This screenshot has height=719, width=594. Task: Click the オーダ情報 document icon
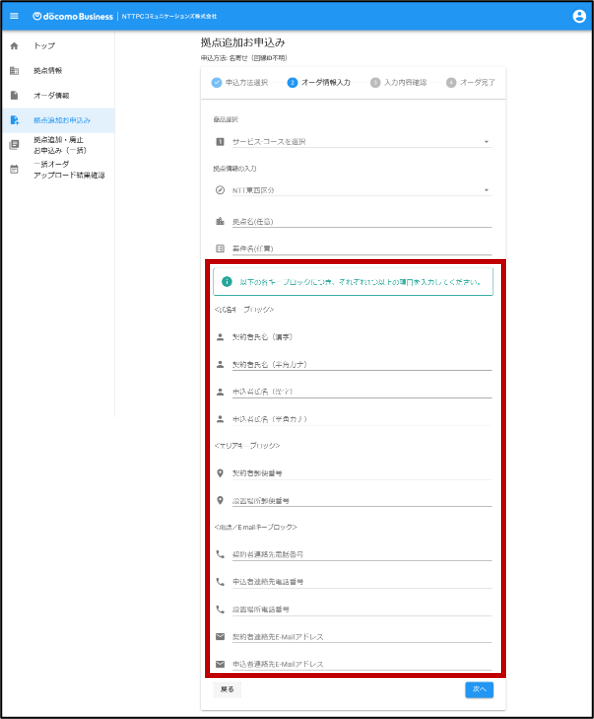click(14, 95)
